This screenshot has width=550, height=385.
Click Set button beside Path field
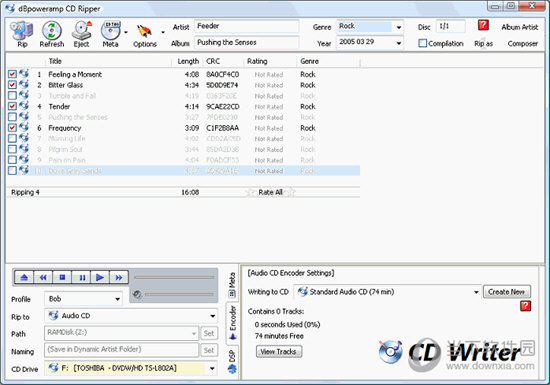pyautogui.click(x=209, y=333)
